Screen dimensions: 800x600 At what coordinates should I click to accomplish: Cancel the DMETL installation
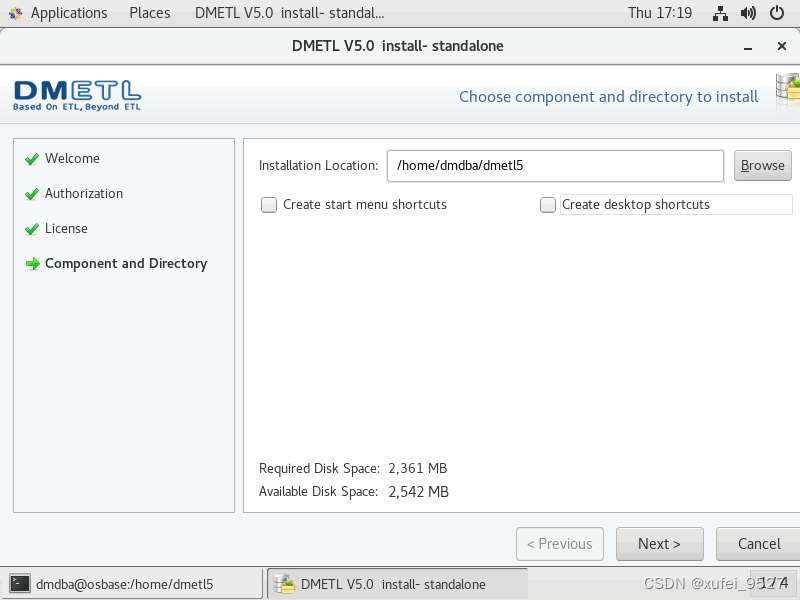point(760,544)
